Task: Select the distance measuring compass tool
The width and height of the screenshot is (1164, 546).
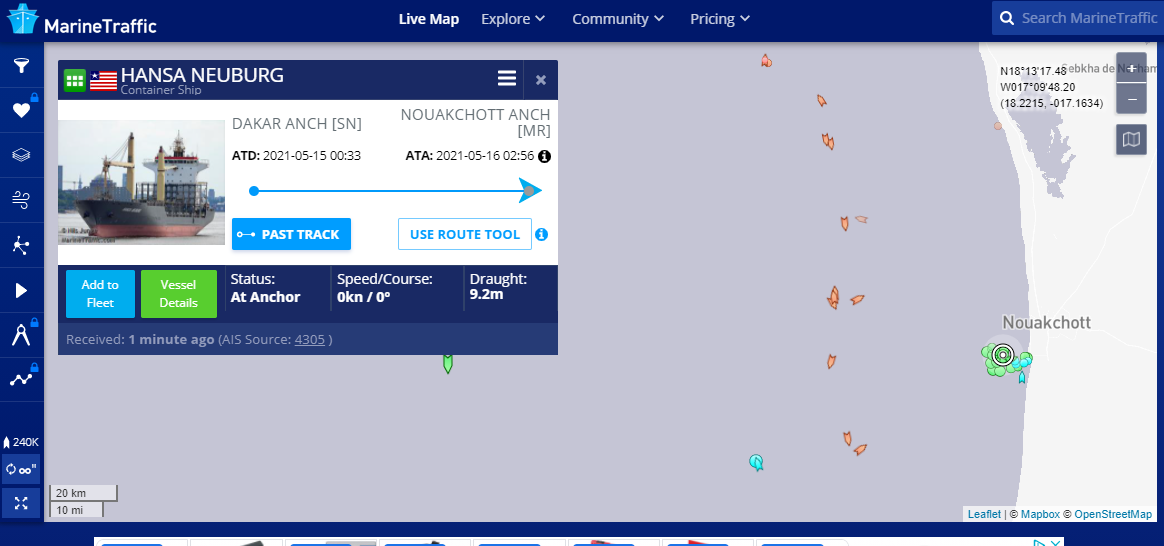Action: pyautogui.click(x=22, y=335)
